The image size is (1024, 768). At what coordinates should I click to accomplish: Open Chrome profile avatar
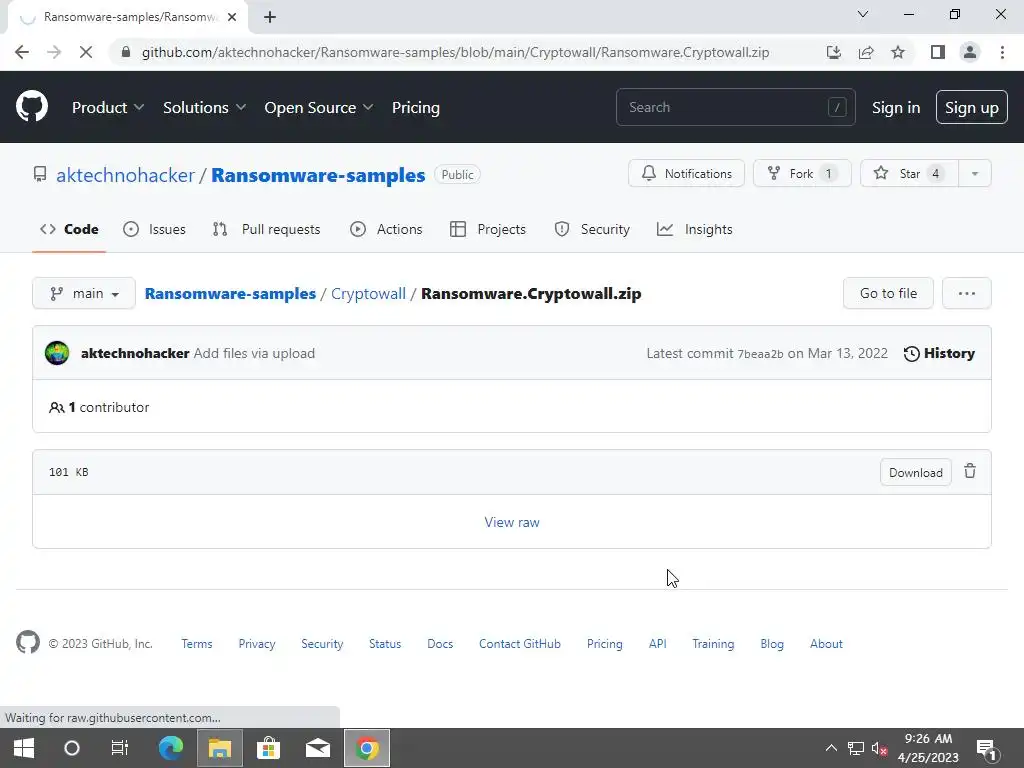970,52
